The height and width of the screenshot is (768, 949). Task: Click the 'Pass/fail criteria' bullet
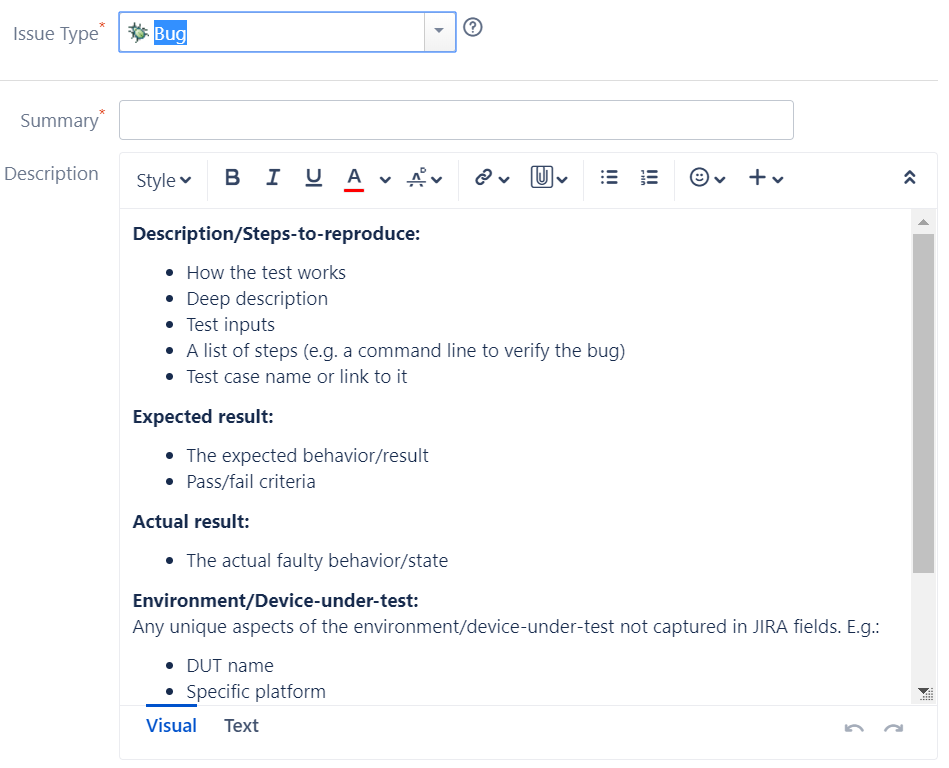coord(251,481)
